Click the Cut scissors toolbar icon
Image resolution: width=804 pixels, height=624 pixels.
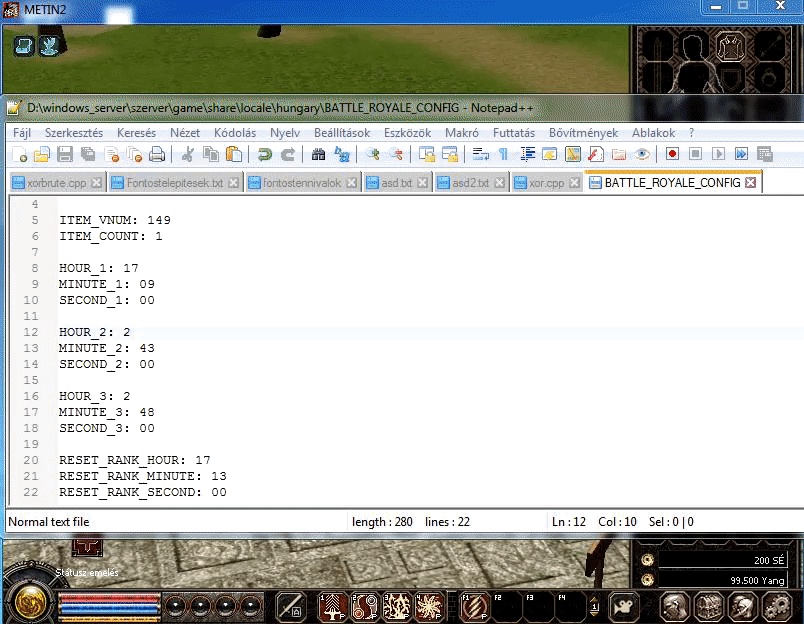point(188,154)
